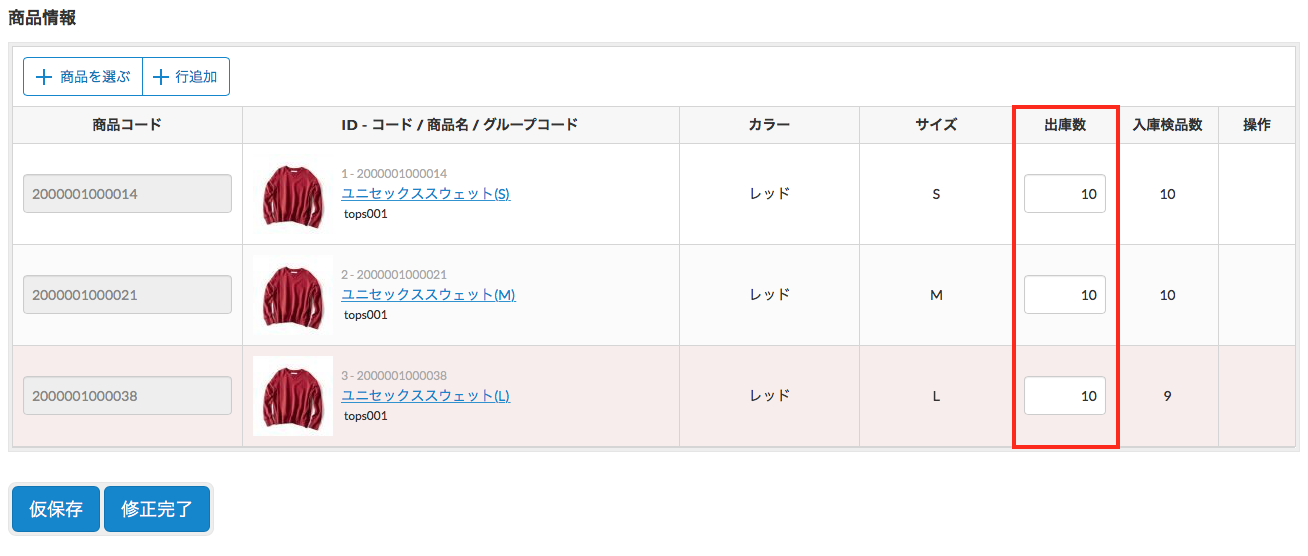The height and width of the screenshot is (556, 1308).
Task: Open the ユニセックススウェット(S) product link
Action: click(x=425, y=194)
